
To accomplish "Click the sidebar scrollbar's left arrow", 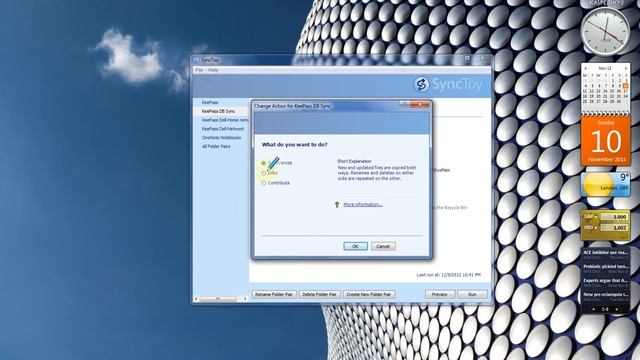I will click(x=196, y=299).
